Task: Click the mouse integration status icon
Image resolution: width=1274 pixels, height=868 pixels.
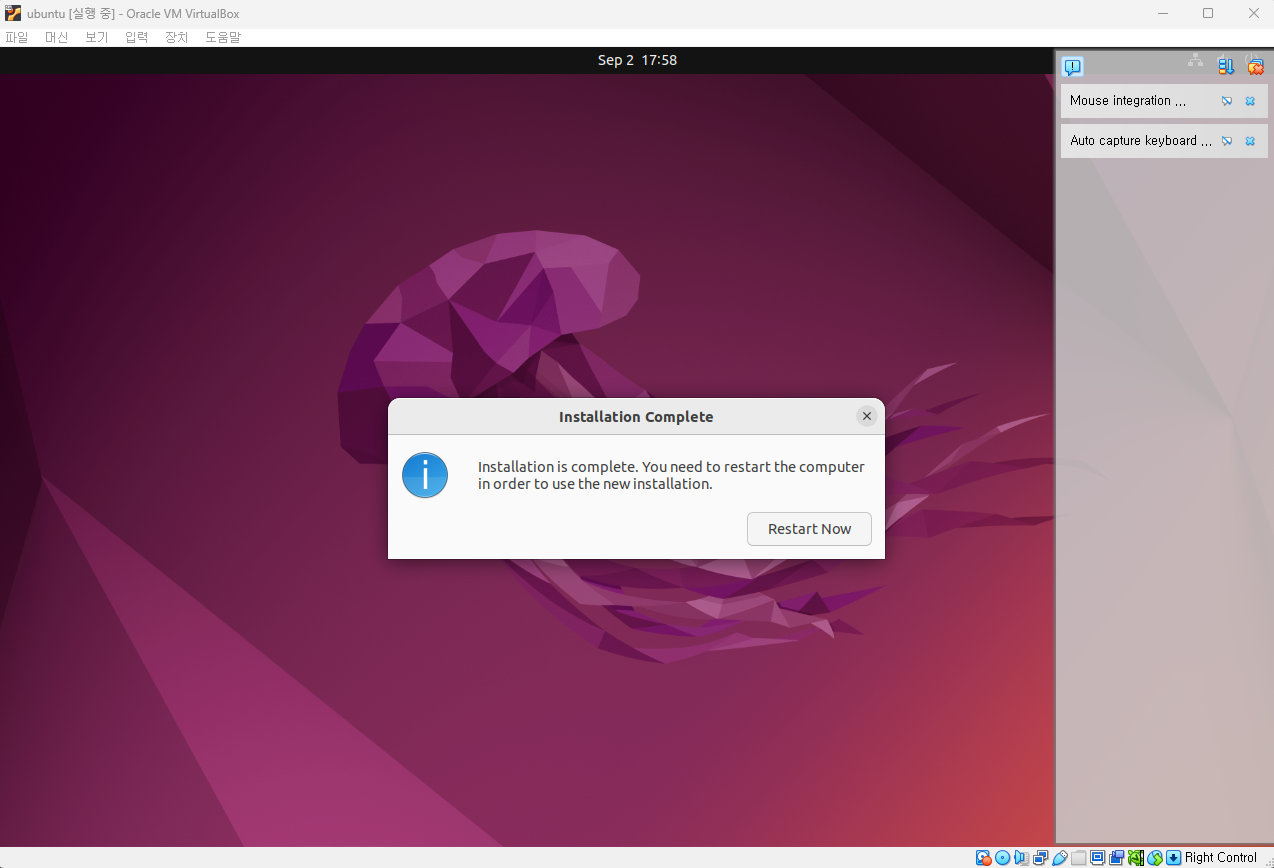Action: [x=1154, y=858]
